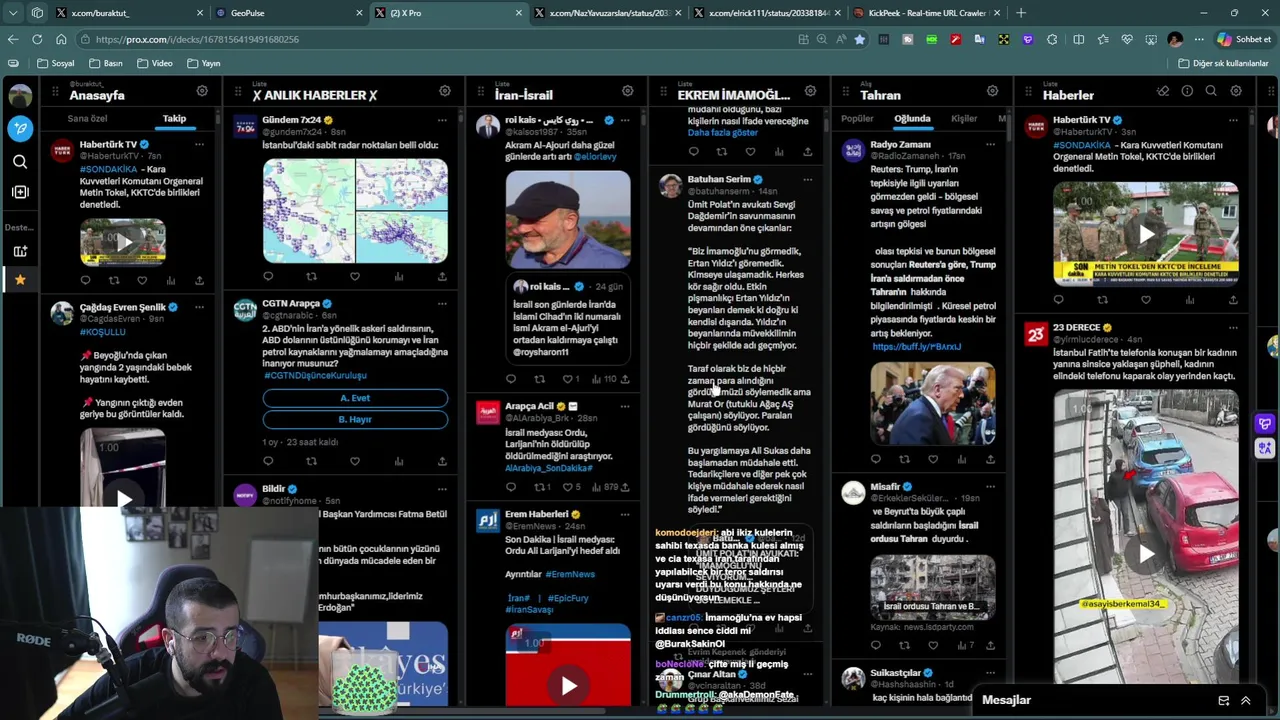Viewport: 1280px width, 720px height.
Task: View analytics of Habertürk TV post in Haberler
Action: pos(1189,300)
